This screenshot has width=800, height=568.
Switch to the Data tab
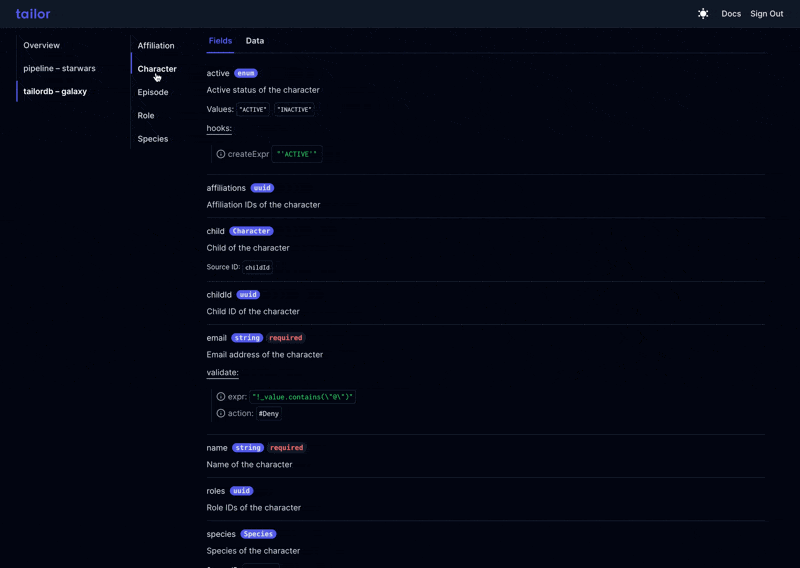[x=255, y=41]
